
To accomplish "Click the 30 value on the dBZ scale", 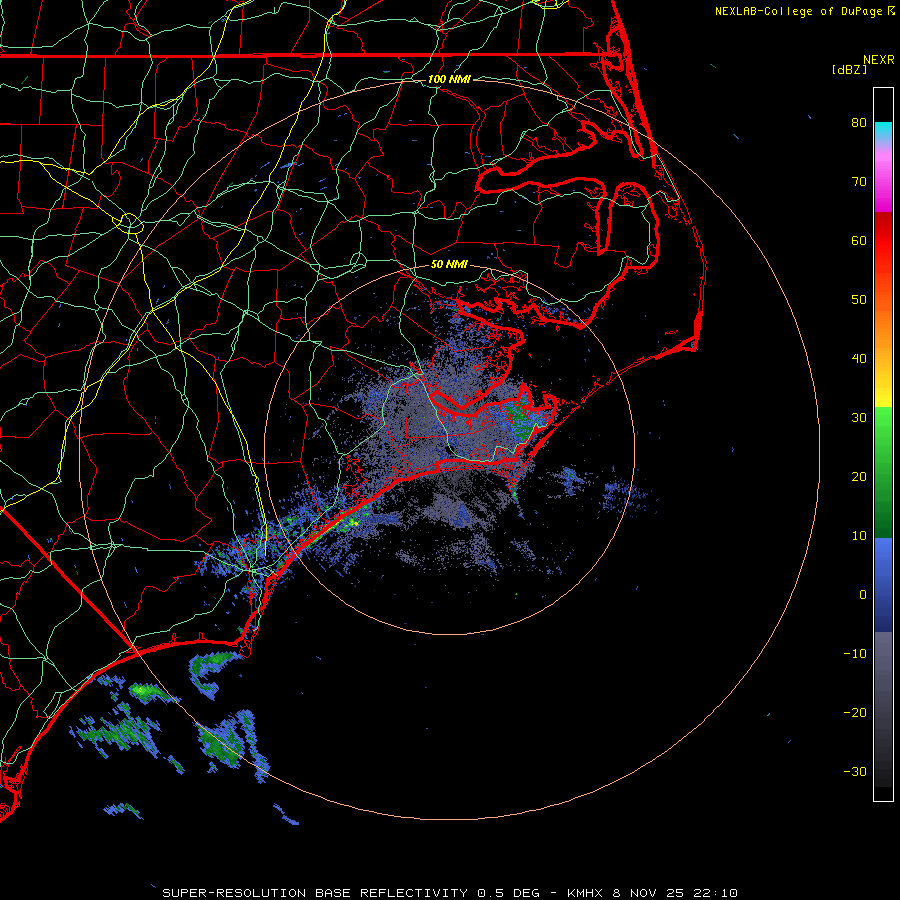I will (859, 417).
